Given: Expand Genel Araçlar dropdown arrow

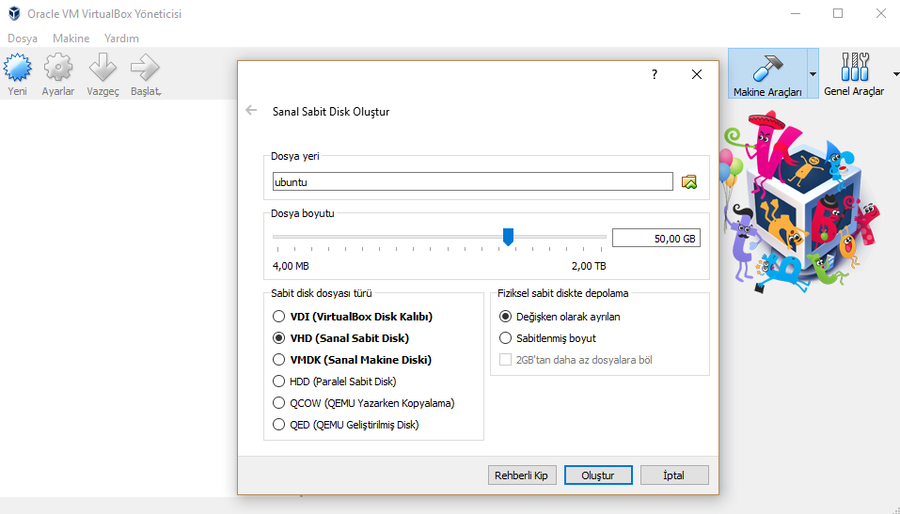Looking at the screenshot, I should tap(894, 74).
